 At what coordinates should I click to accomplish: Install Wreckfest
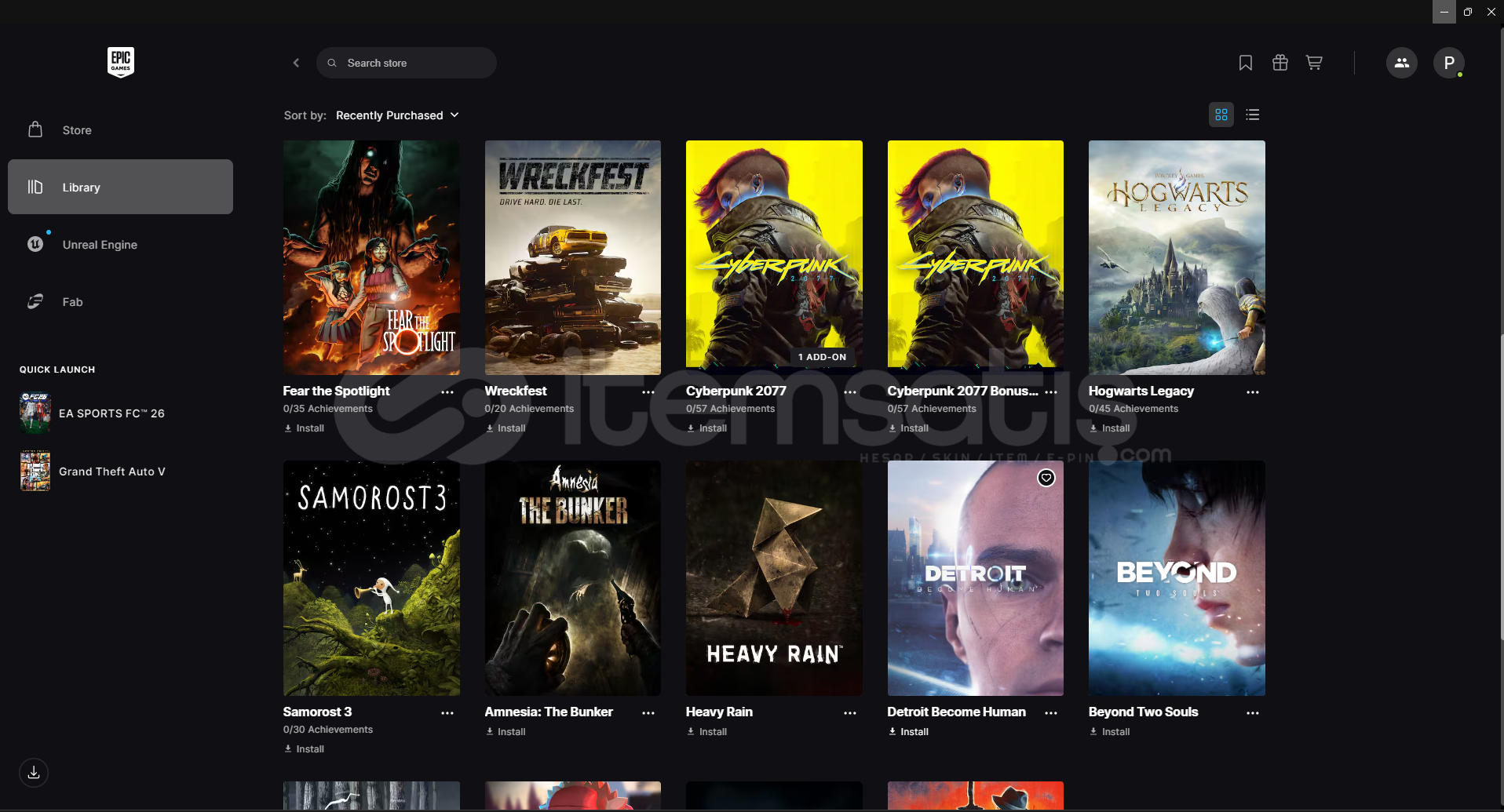(506, 428)
